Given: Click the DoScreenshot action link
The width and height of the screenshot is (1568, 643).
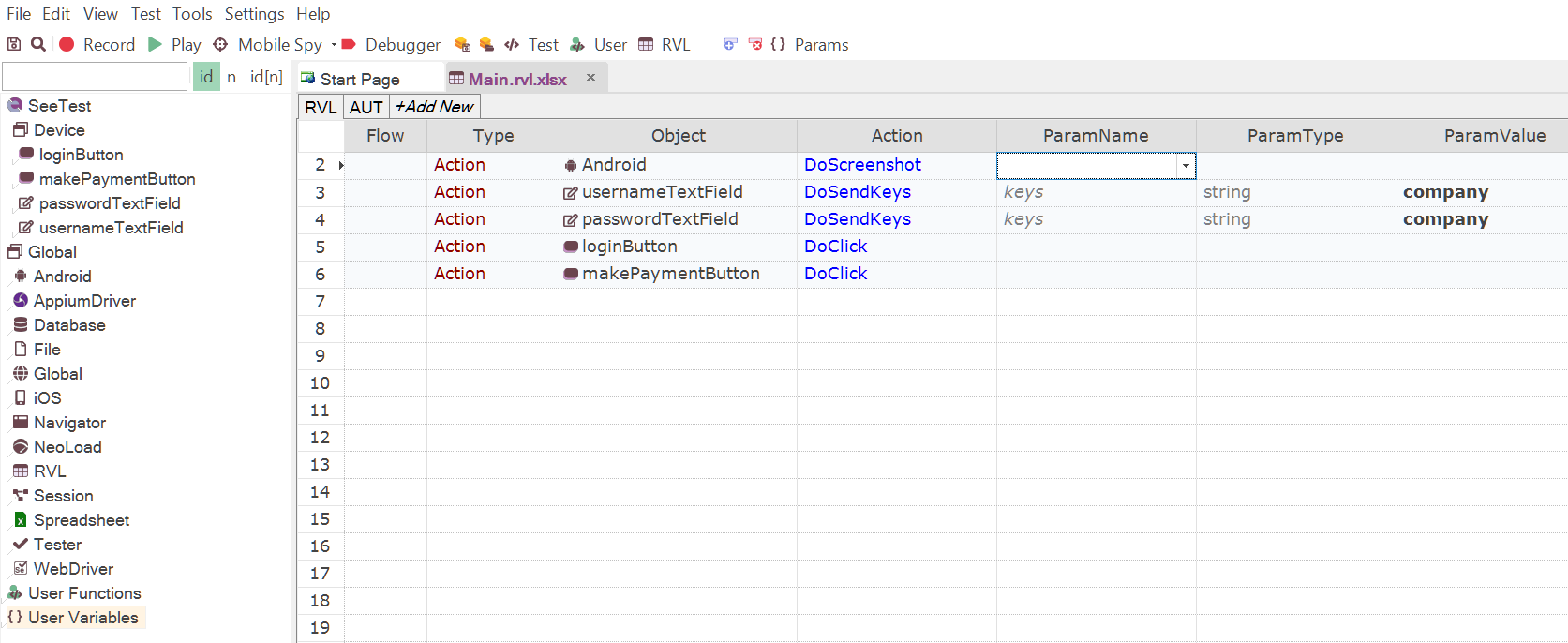Looking at the screenshot, I should [862, 165].
